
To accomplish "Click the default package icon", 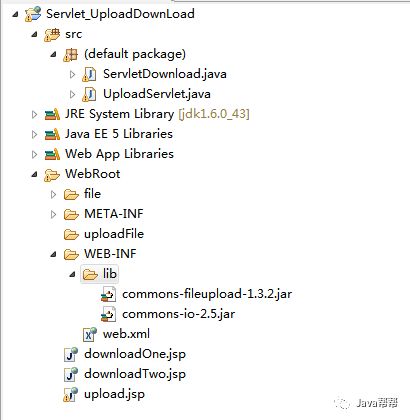I will coord(71,54).
